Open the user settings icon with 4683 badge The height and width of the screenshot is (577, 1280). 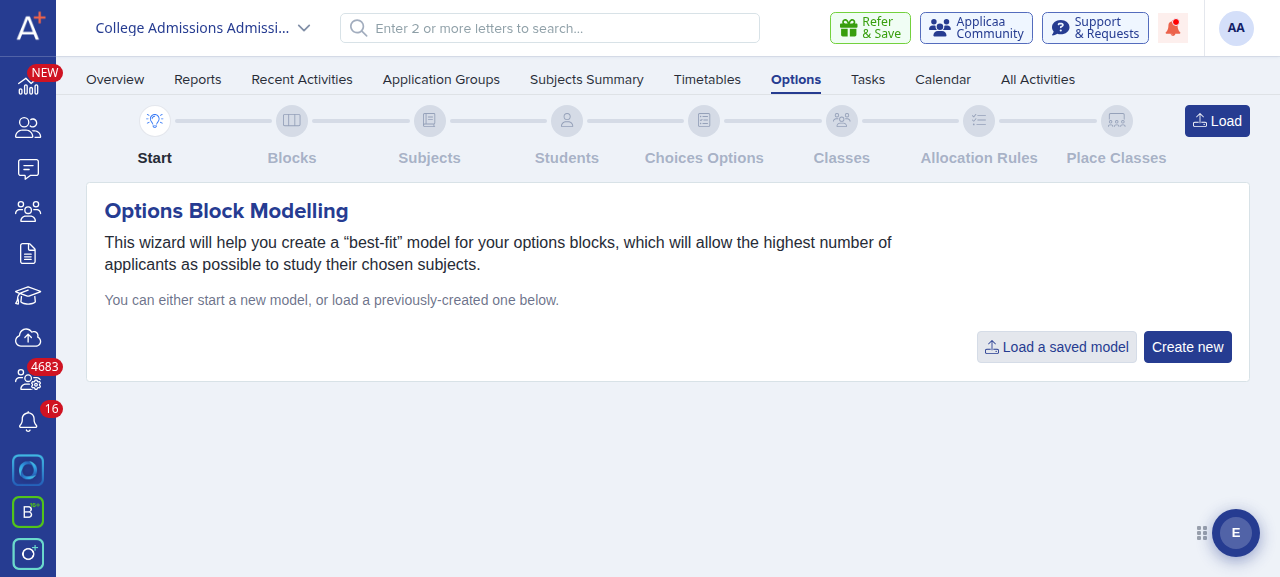[28, 380]
